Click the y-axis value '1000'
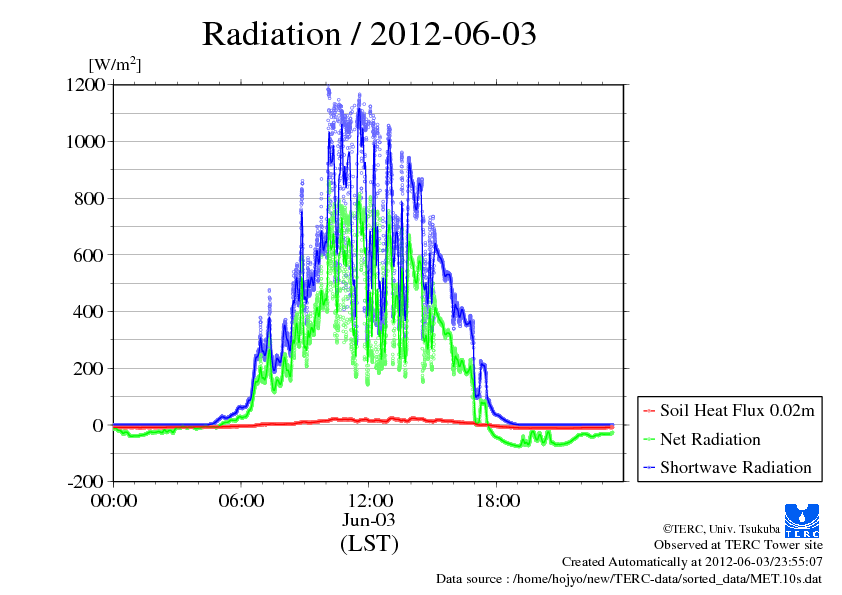This screenshot has height=595, width=842. point(85,142)
